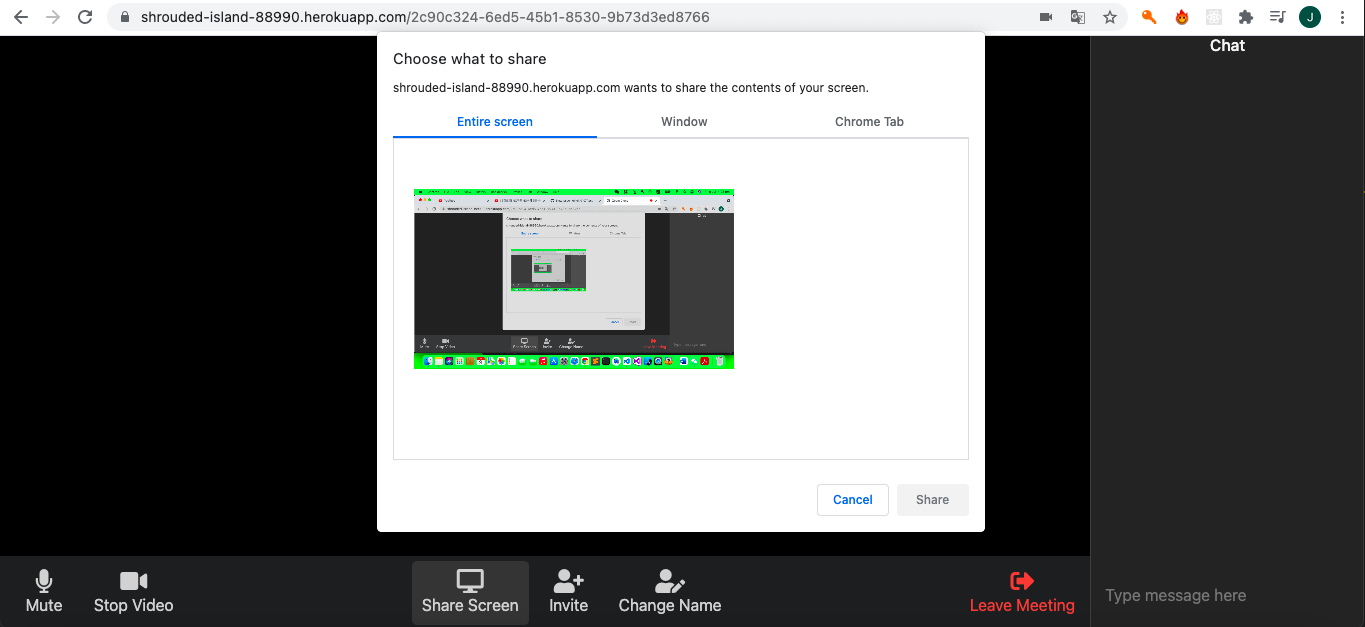Switch to the Chrome Tab option
This screenshot has height=627, width=1365.
coord(868,121)
